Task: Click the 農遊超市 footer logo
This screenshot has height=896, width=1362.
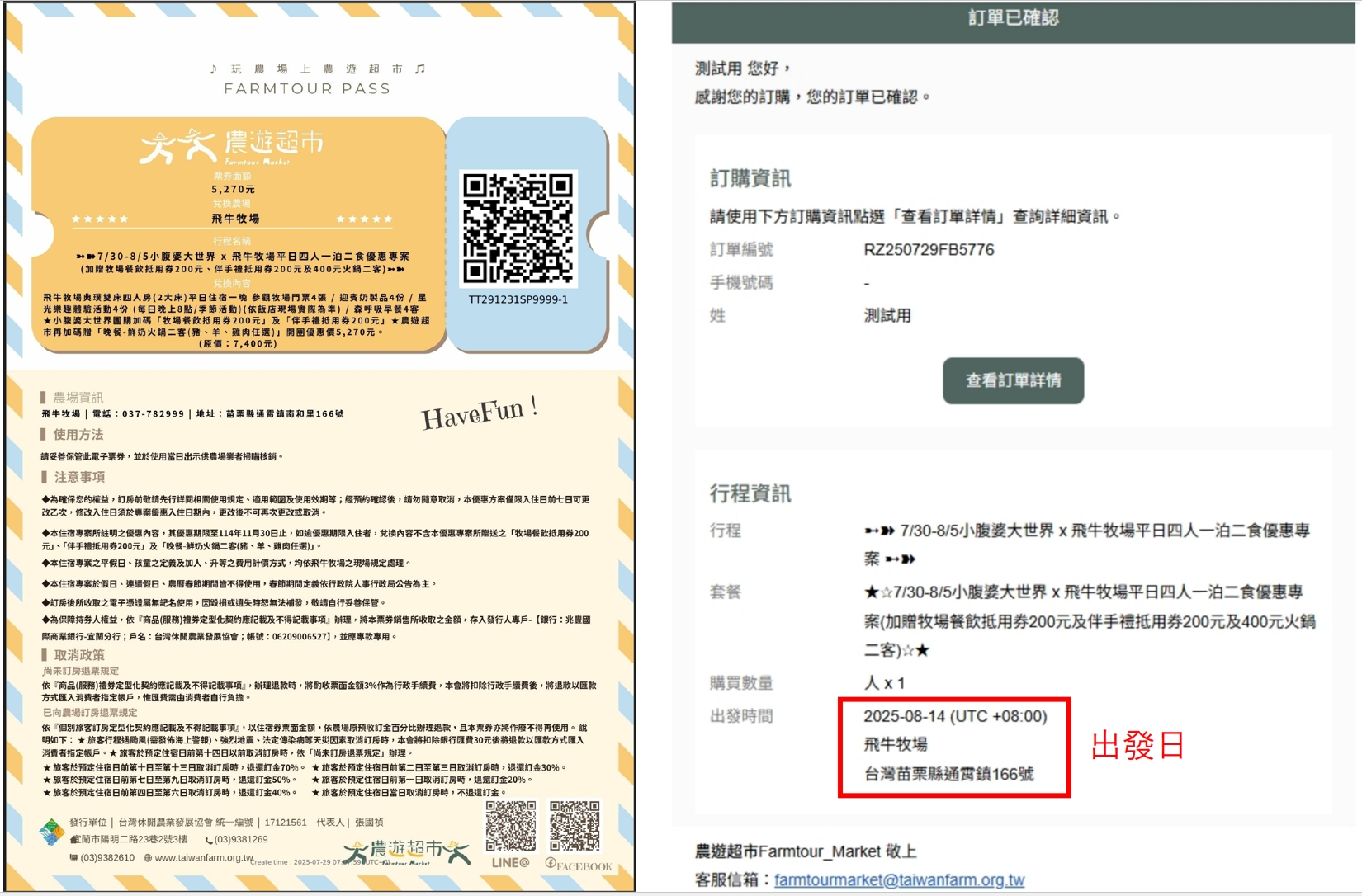Action: tap(406, 852)
